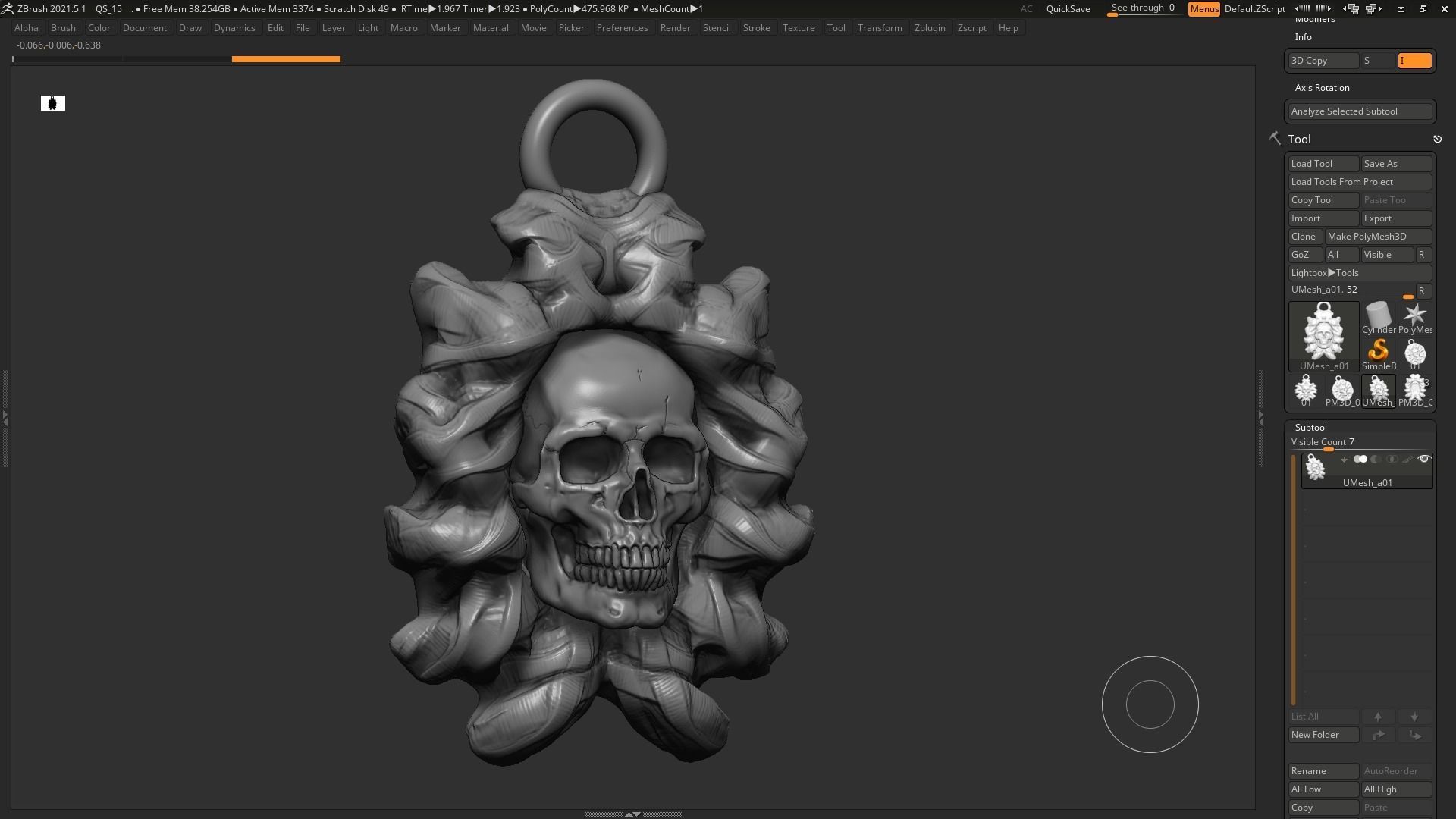1456x819 pixels.
Task: Collapse the Tool palette header
Action: pos(1299,139)
